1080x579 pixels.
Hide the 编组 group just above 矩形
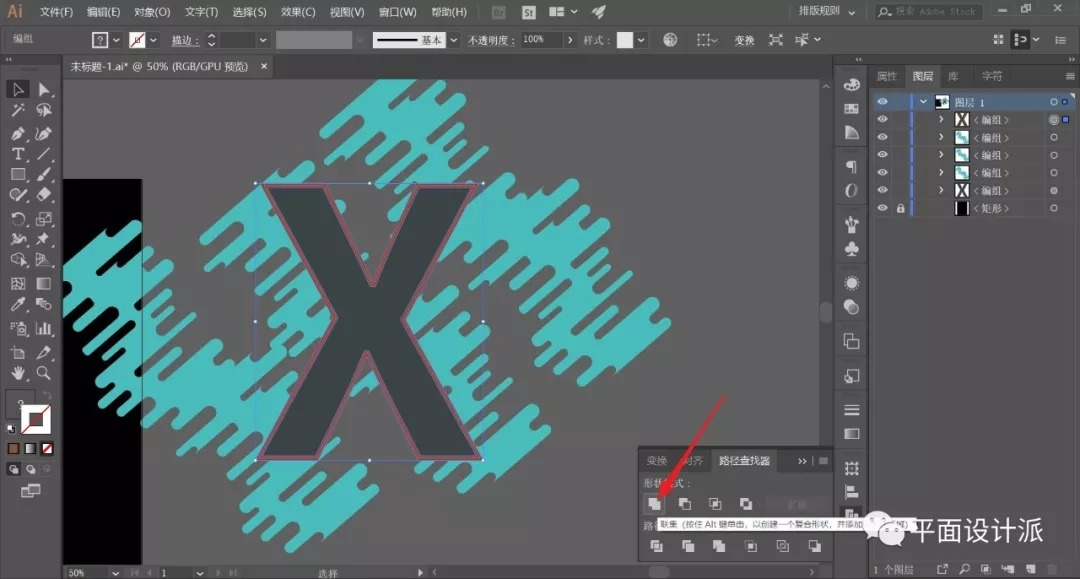(882, 190)
